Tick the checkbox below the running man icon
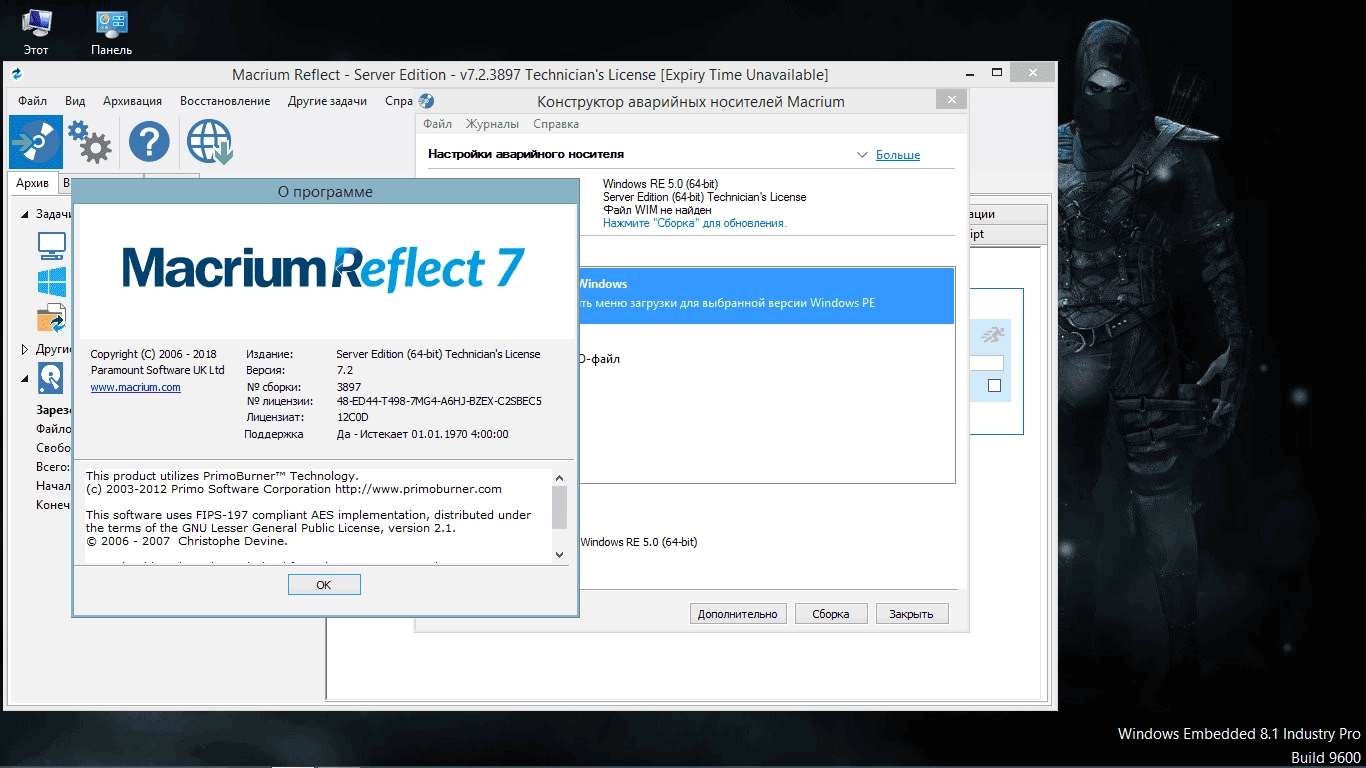 tap(994, 386)
